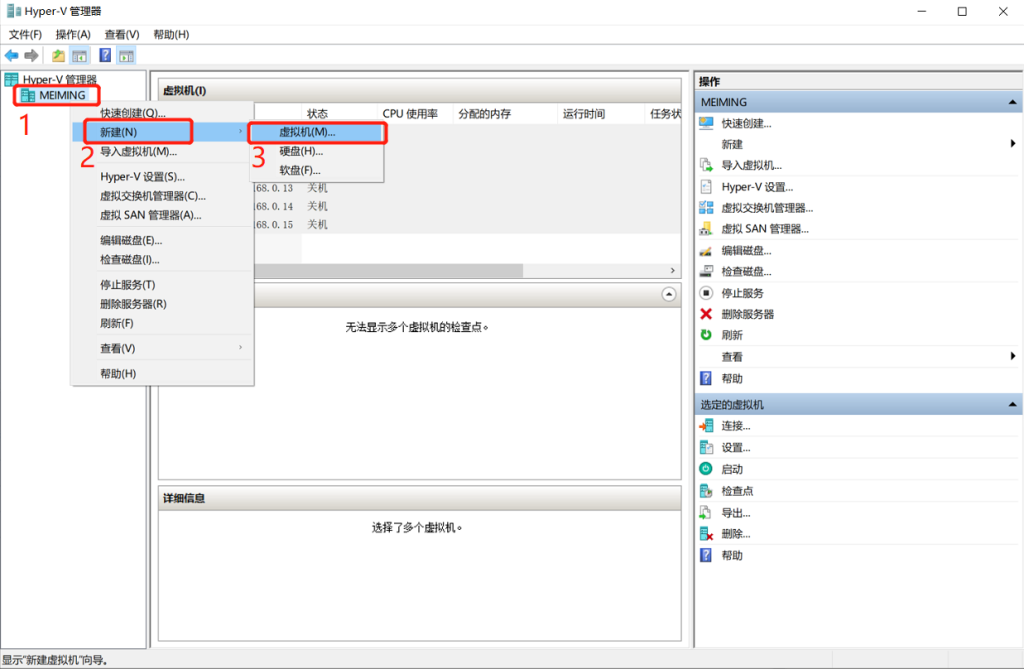Image resolution: width=1024 pixels, height=669 pixels.
Task: Choose 软盘(F)... in the submenu
Action: pyautogui.click(x=316, y=171)
